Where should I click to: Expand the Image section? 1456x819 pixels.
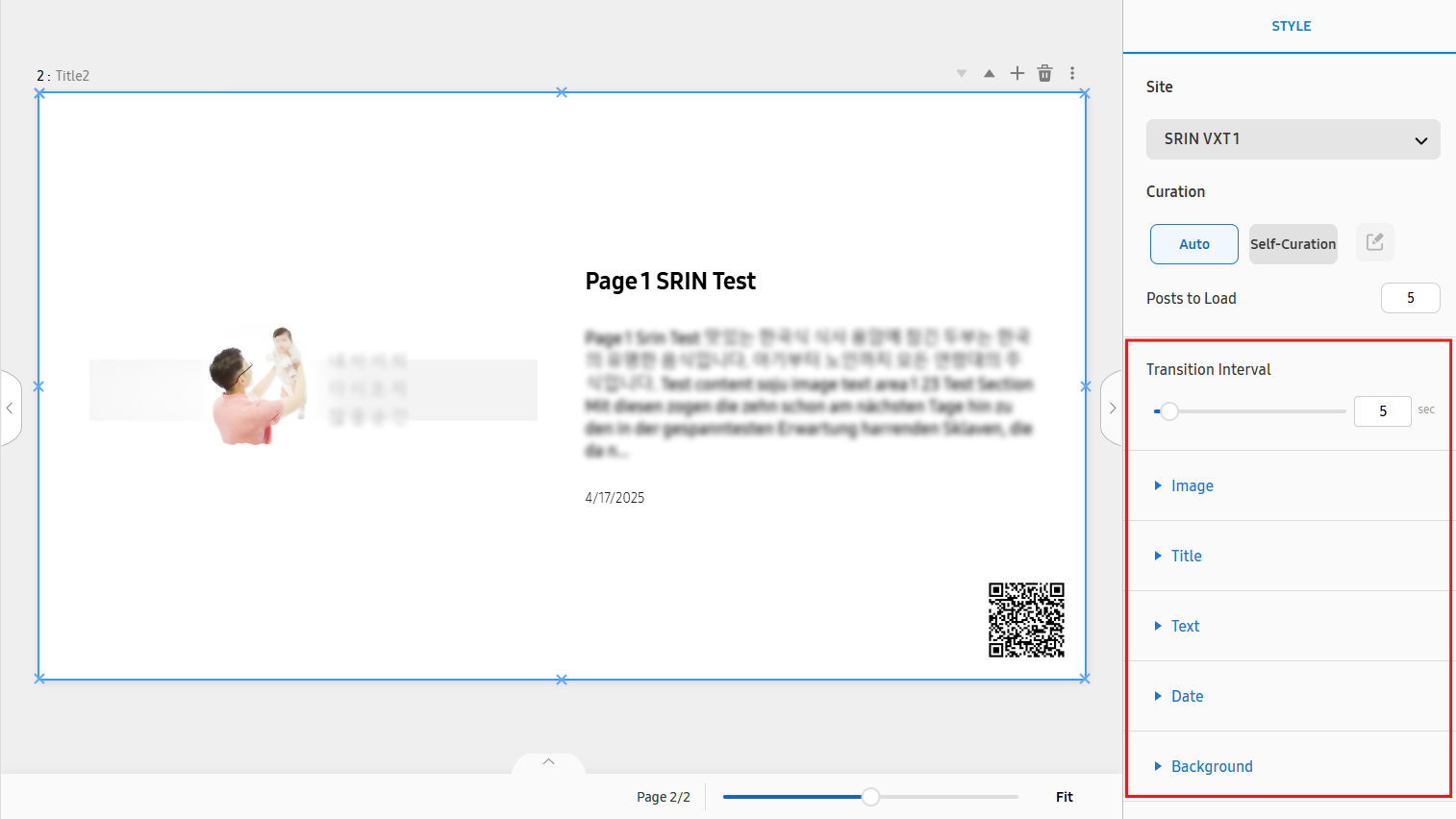tap(1192, 486)
